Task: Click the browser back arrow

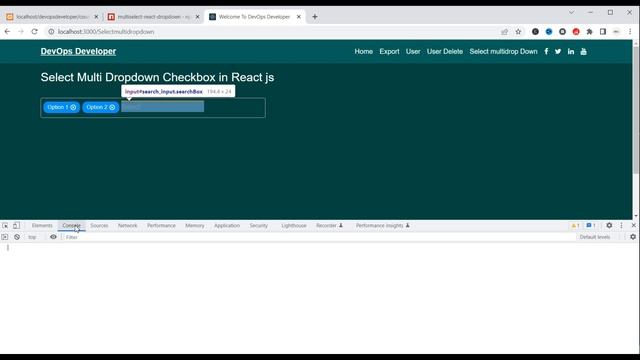Action: click(x=7, y=31)
